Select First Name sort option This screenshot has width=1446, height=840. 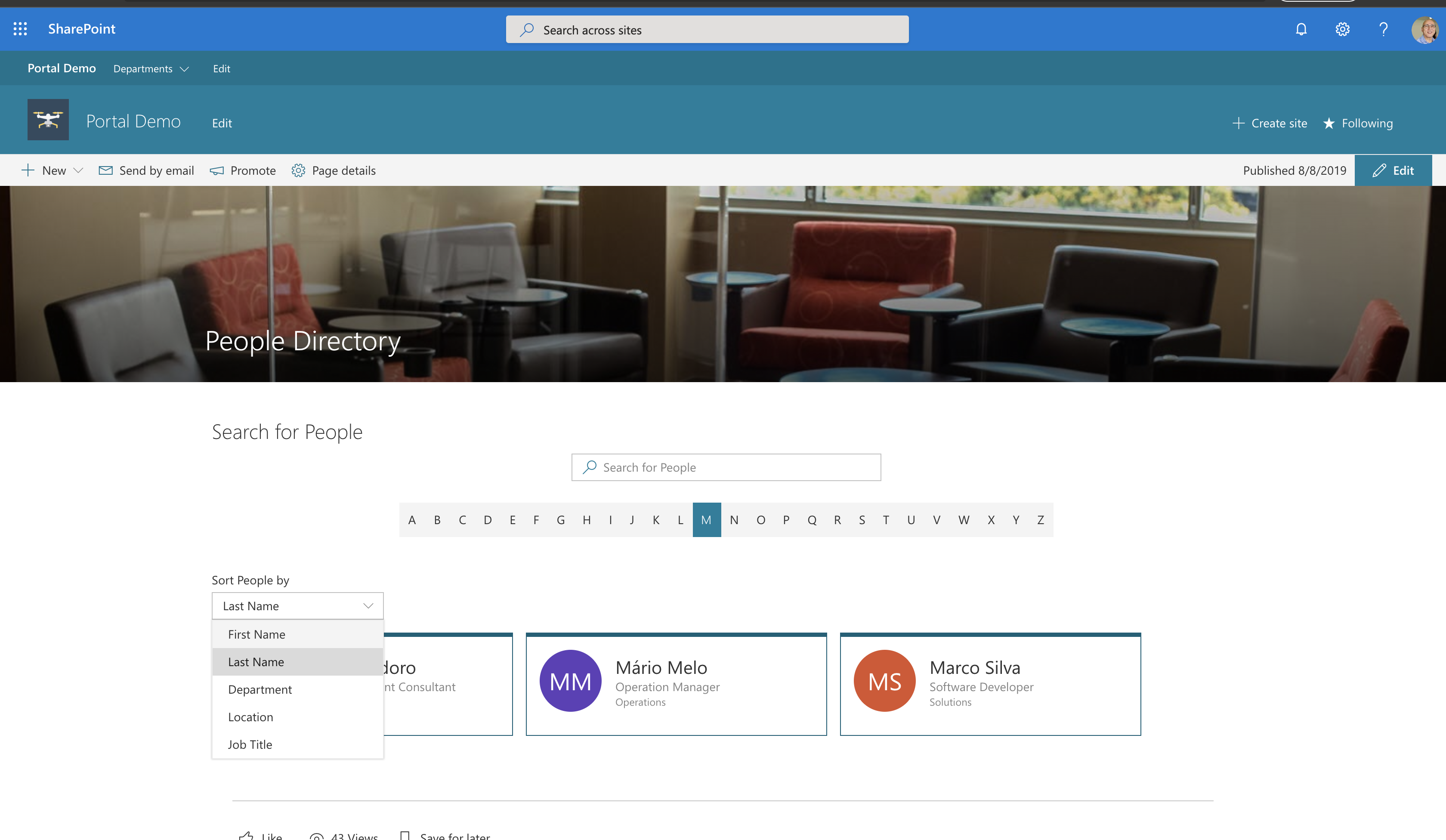pos(257,633)
